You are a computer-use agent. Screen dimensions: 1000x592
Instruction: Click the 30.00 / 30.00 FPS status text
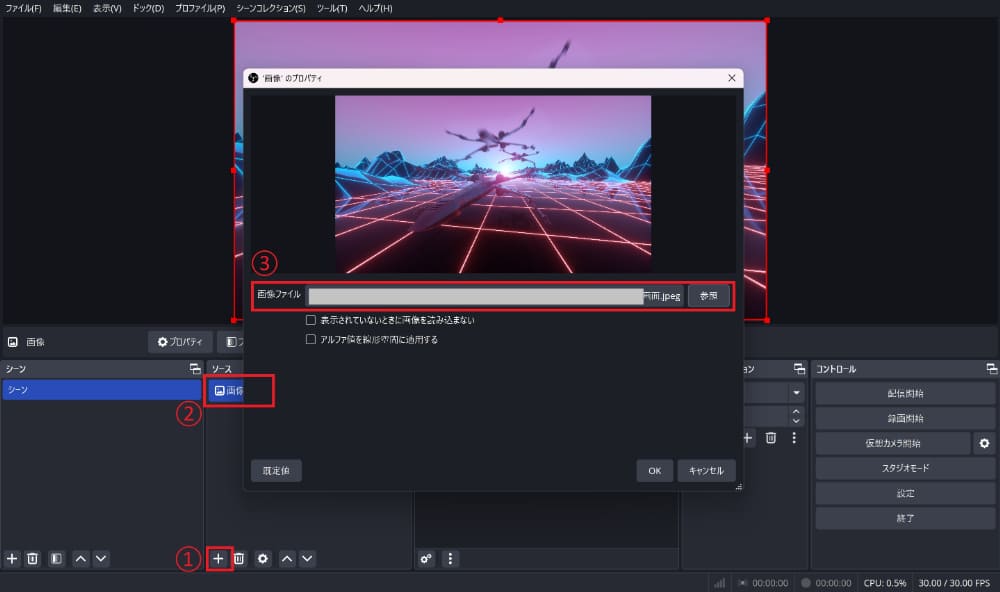click(x=954, y=583)
